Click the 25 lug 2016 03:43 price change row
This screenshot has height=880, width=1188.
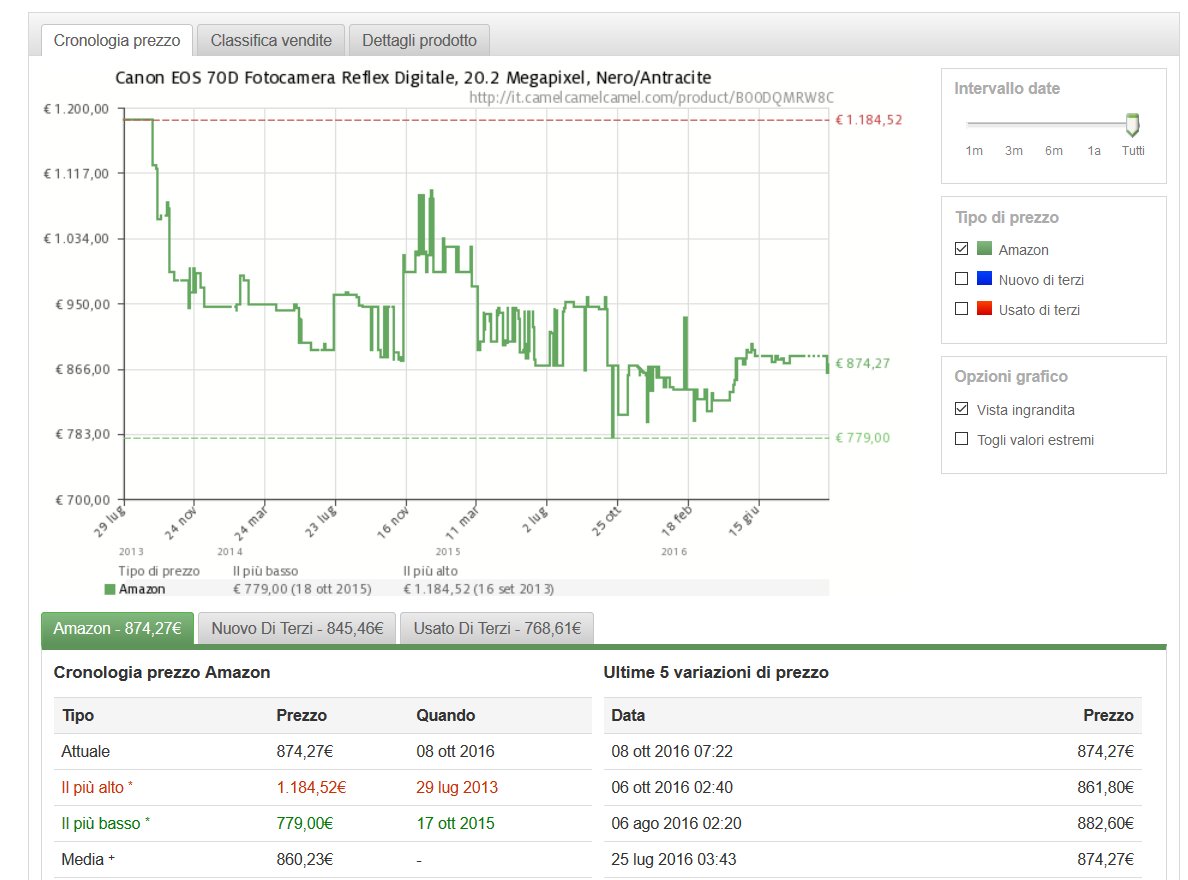tap(872, 860)
